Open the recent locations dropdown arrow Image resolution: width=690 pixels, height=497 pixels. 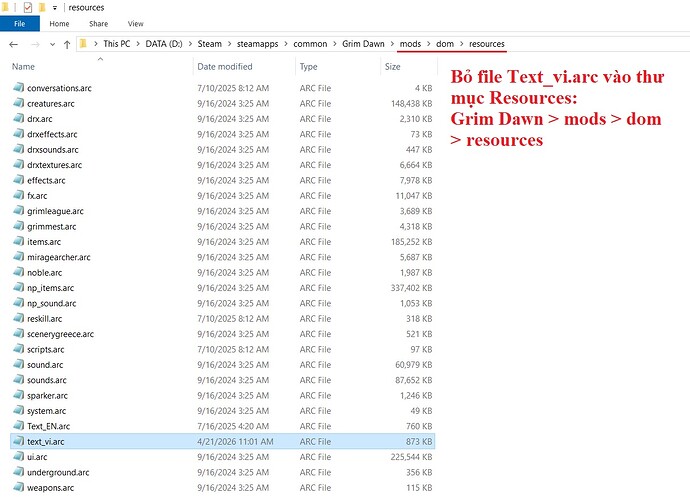click(52, 44)
